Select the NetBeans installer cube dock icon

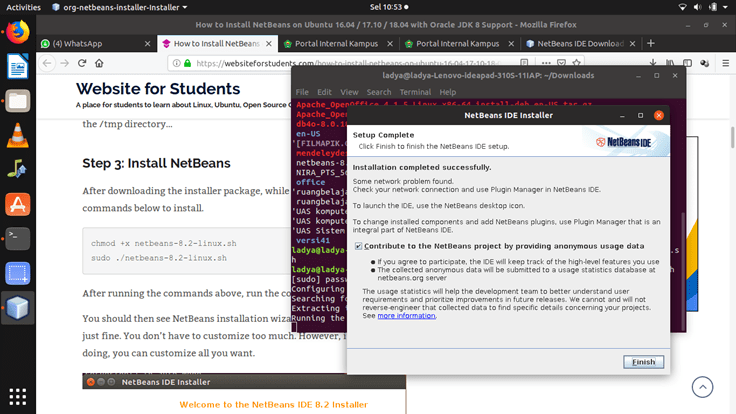18,308
